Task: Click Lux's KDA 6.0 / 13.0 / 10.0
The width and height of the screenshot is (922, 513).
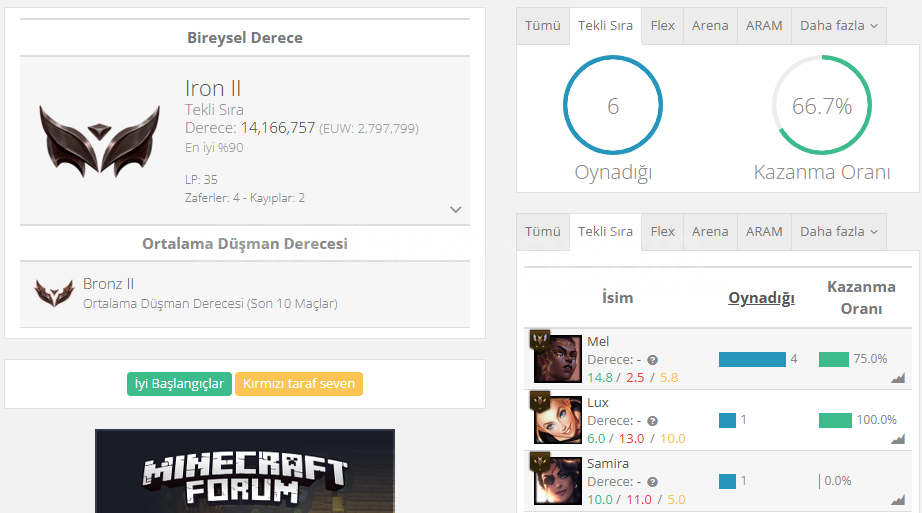Action: coord(636,439)
